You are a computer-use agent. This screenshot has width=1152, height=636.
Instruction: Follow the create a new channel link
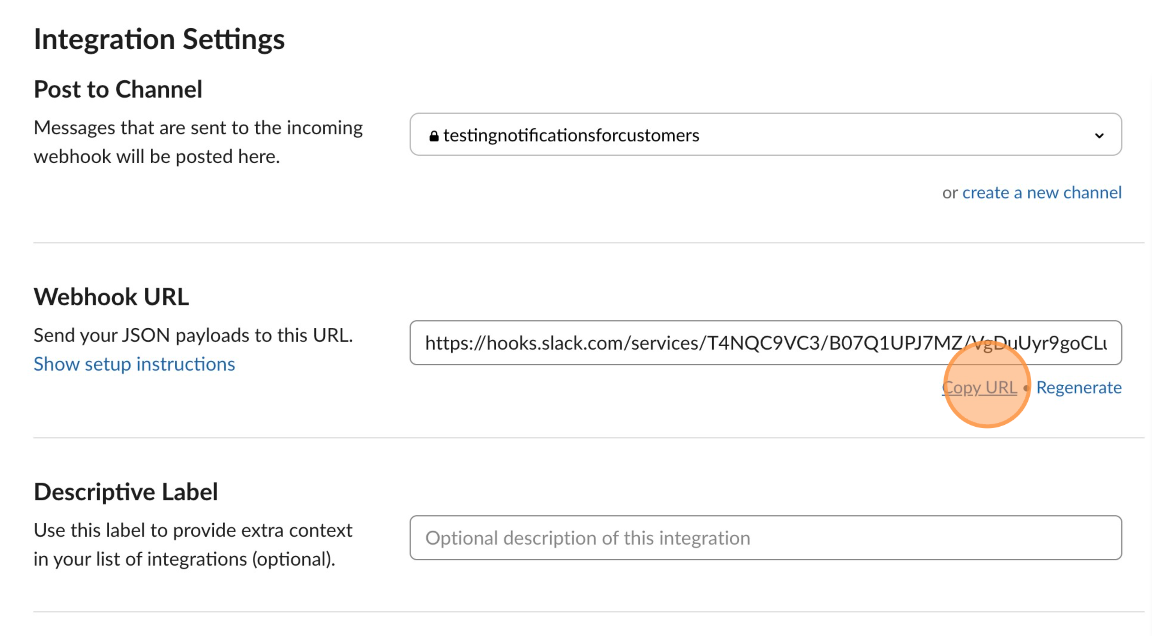click(x=1042, y=192)
